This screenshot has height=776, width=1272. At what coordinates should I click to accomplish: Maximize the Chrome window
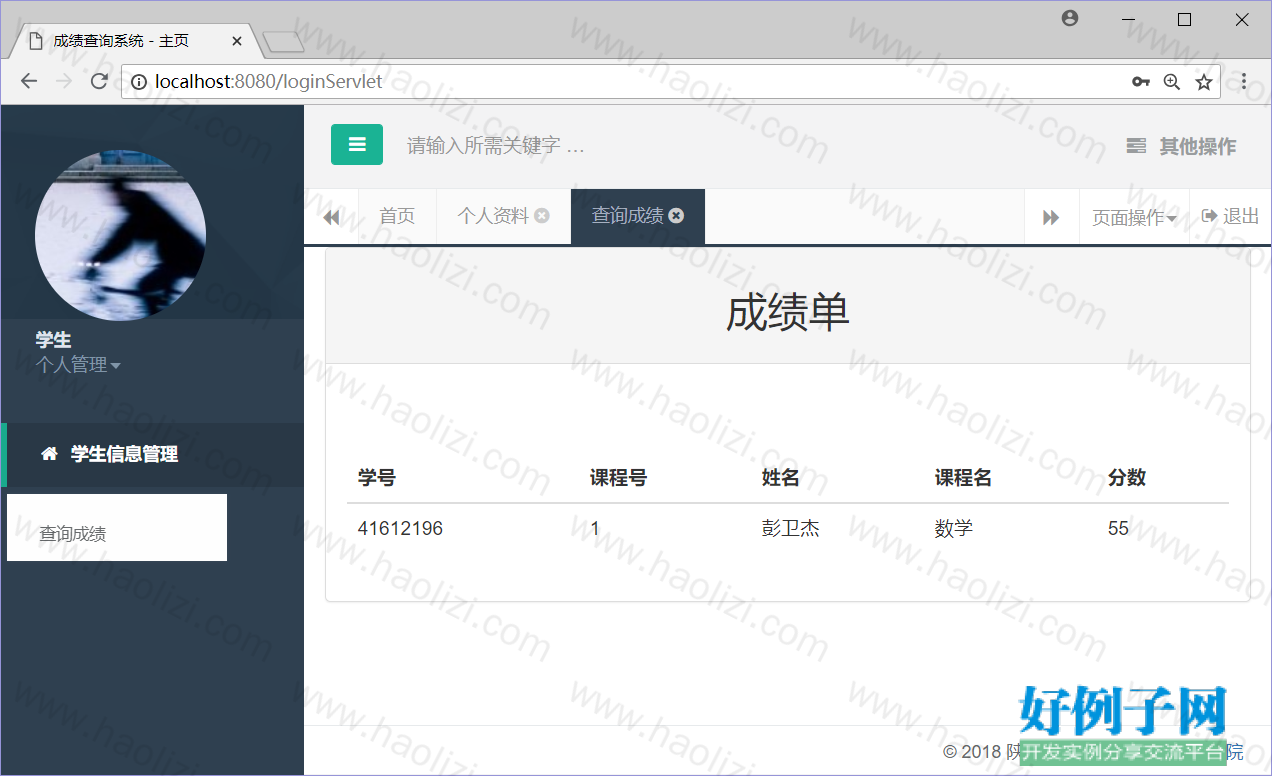pos(1185,19)
